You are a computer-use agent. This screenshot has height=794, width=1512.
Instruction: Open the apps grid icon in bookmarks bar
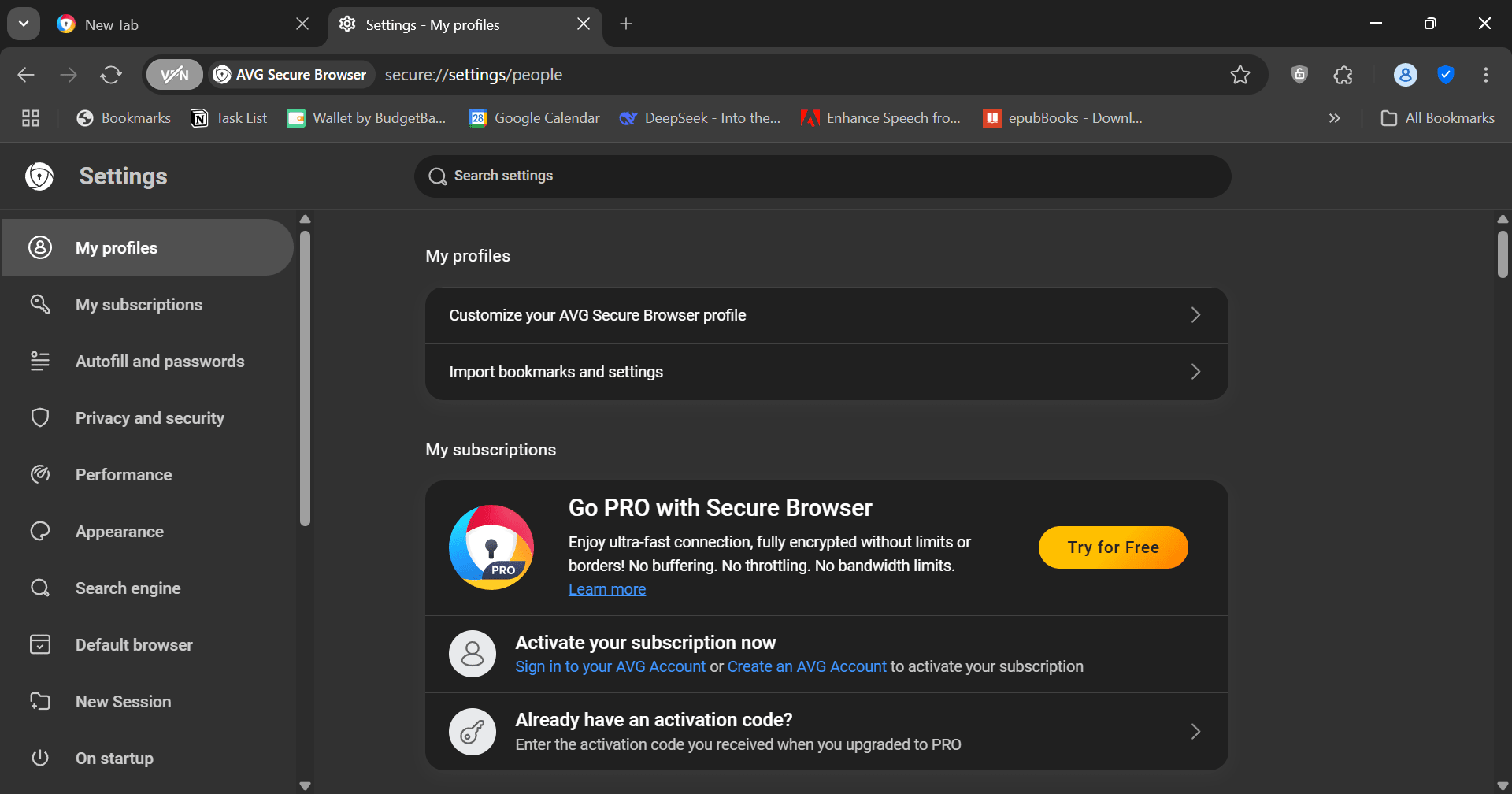(31, 118)
